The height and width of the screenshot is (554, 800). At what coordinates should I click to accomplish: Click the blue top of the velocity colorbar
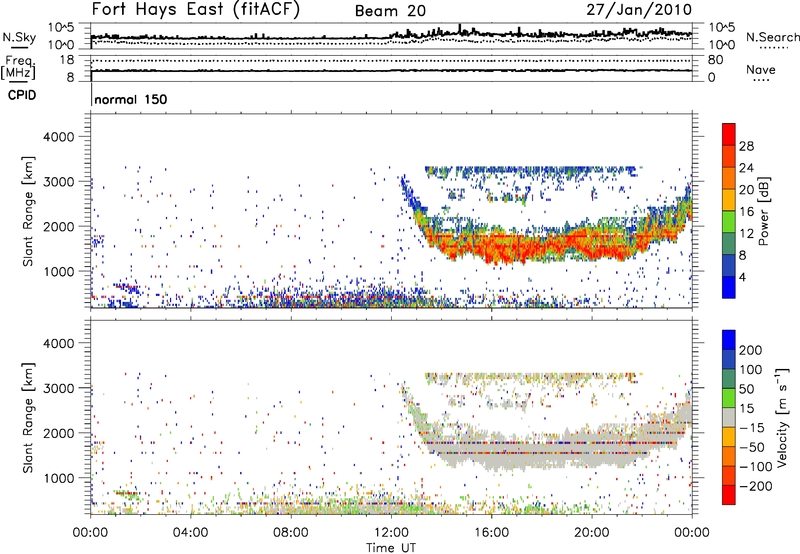click(x=729, y=340)
